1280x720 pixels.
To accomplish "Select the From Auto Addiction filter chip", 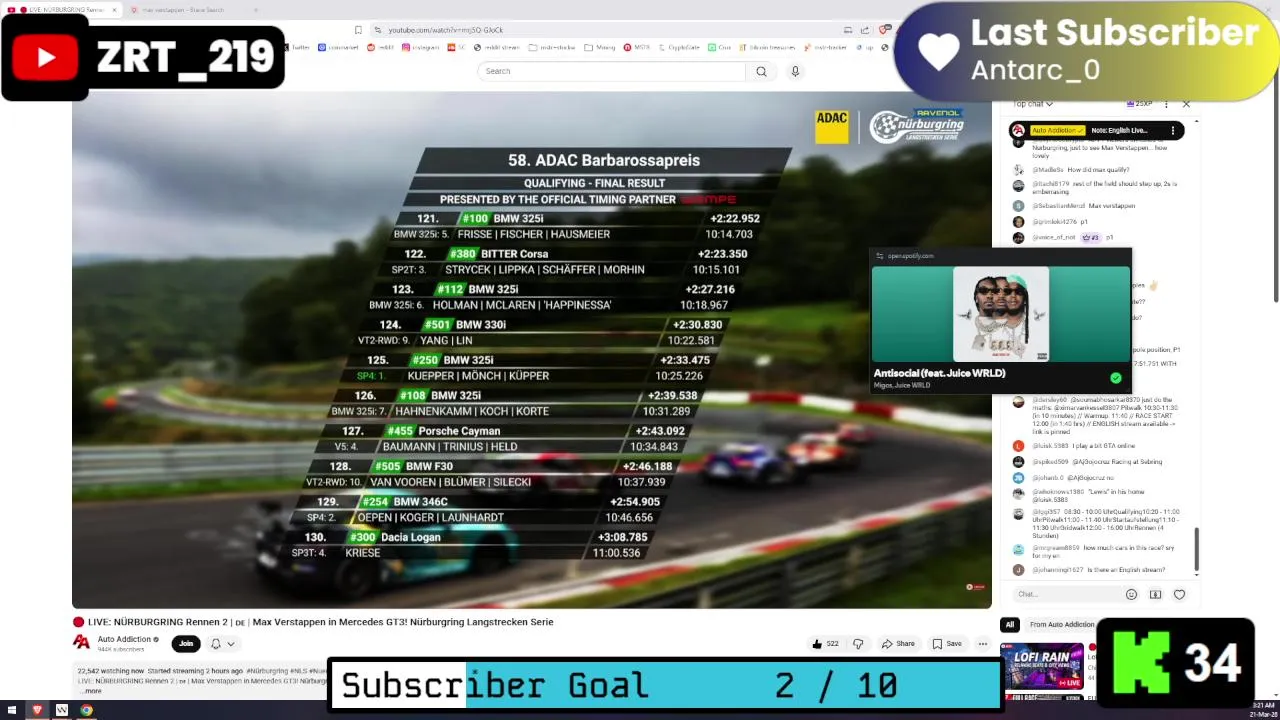I will [1061, 625].
